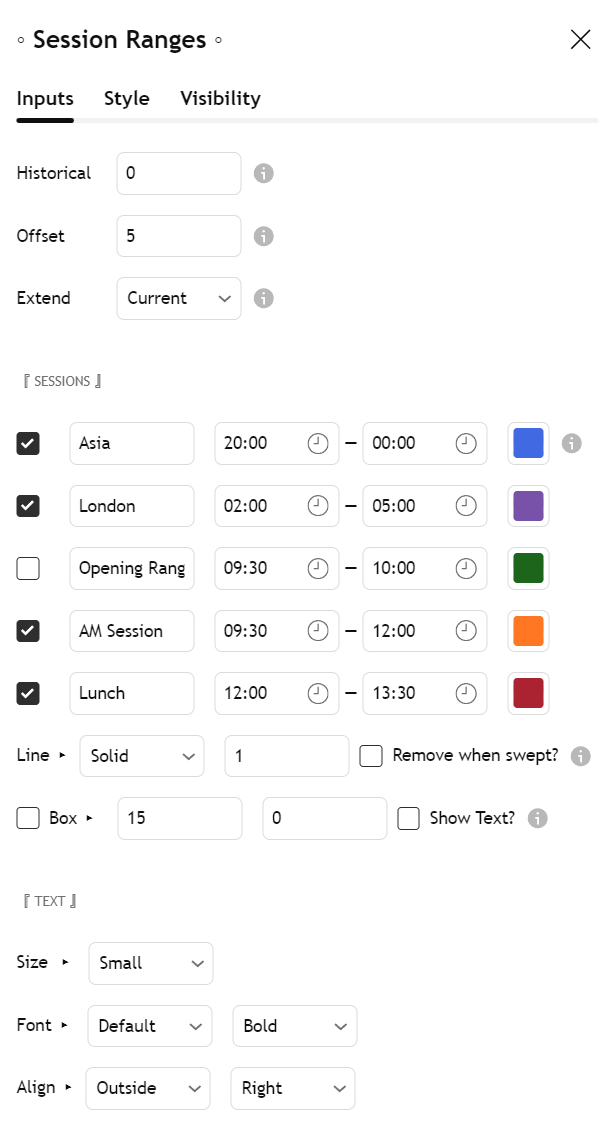Screen dimensions: 612x1147
Task: Switch to the Style tab
Action: coord(126,98)
